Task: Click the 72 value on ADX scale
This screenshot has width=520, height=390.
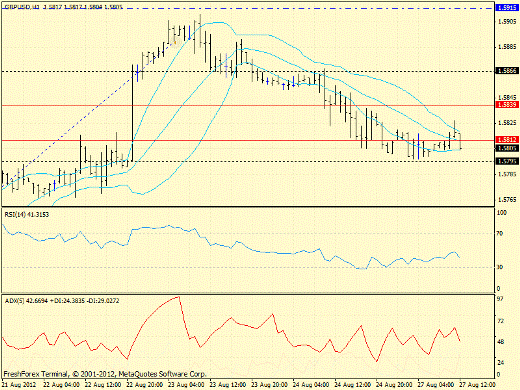Action: [x=500, y=321]
